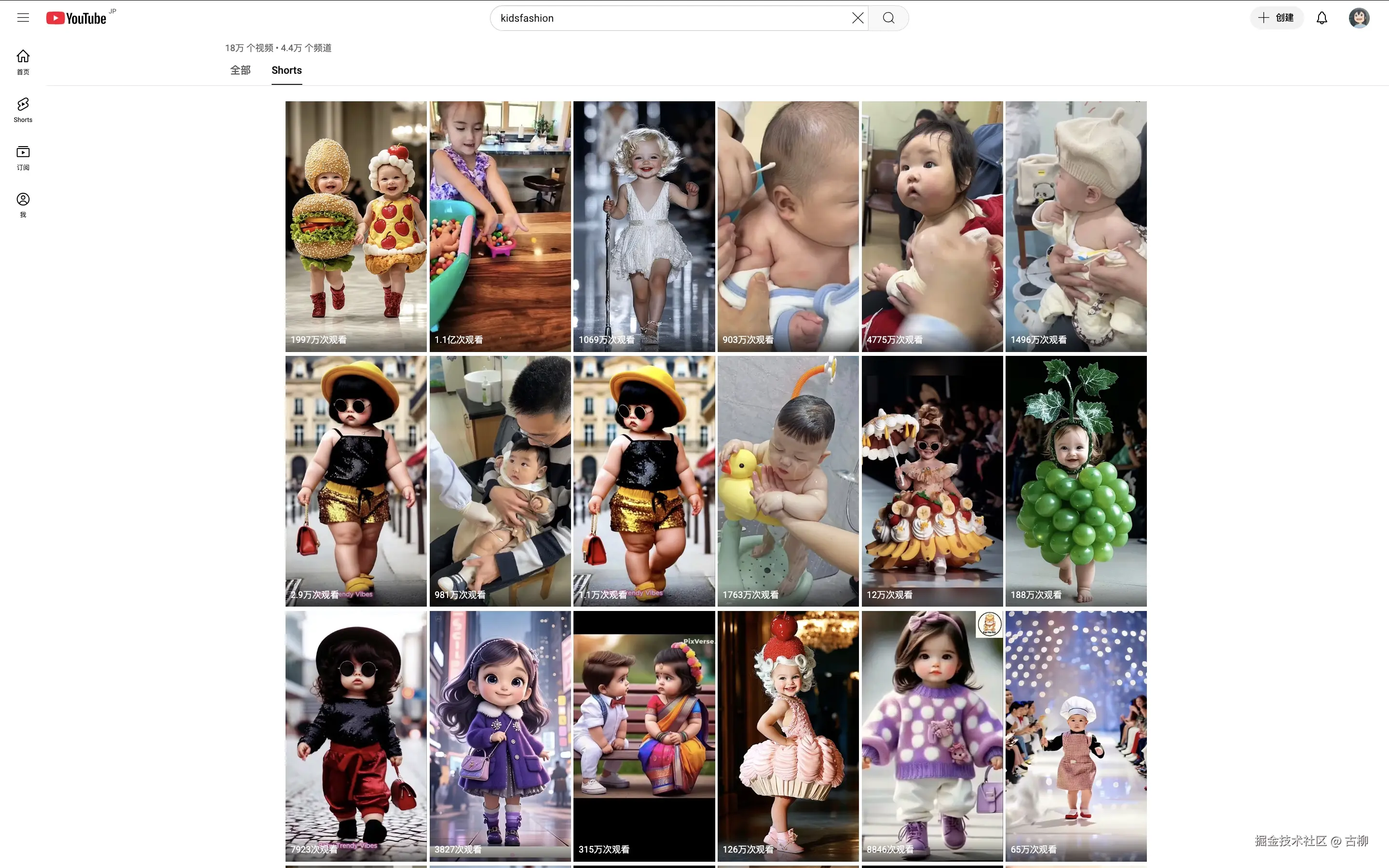Click the magnifier search button
Screen dimensions: 1389x868
pos(888,18)
